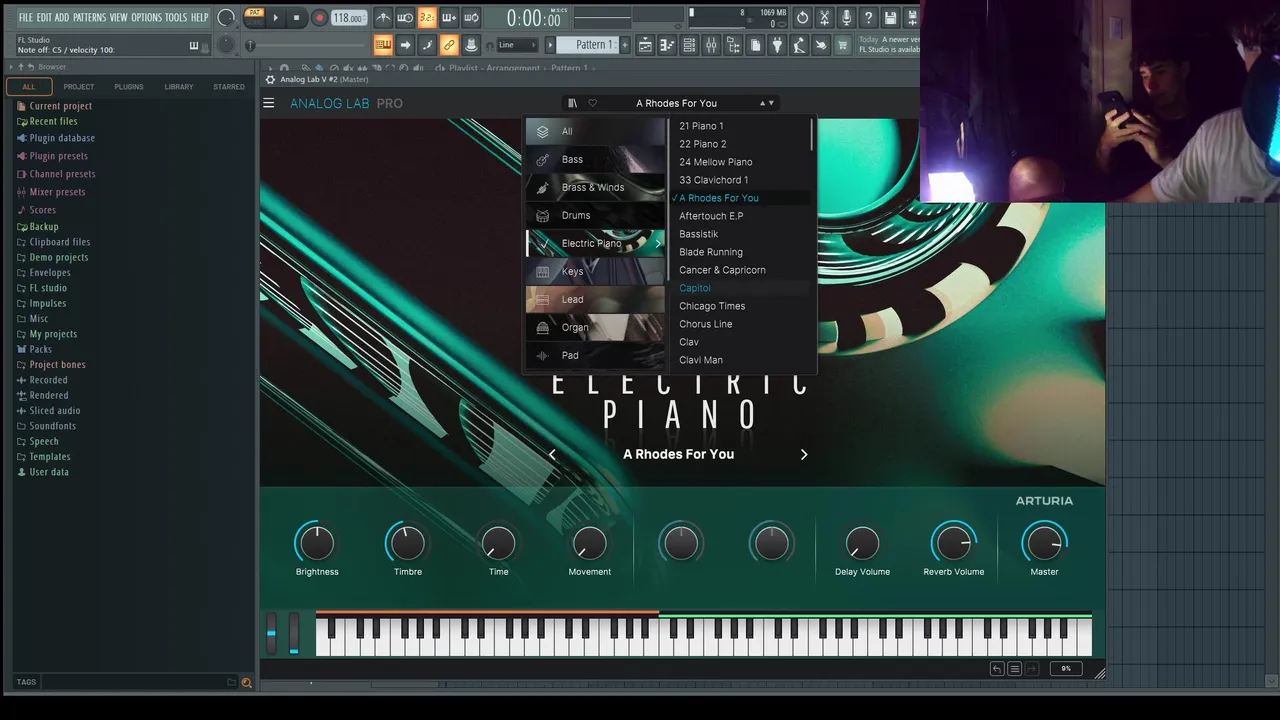Click the Reverb Volume knob
The height and width of the screenshot is (720, 1280).
tap(954, 543)
